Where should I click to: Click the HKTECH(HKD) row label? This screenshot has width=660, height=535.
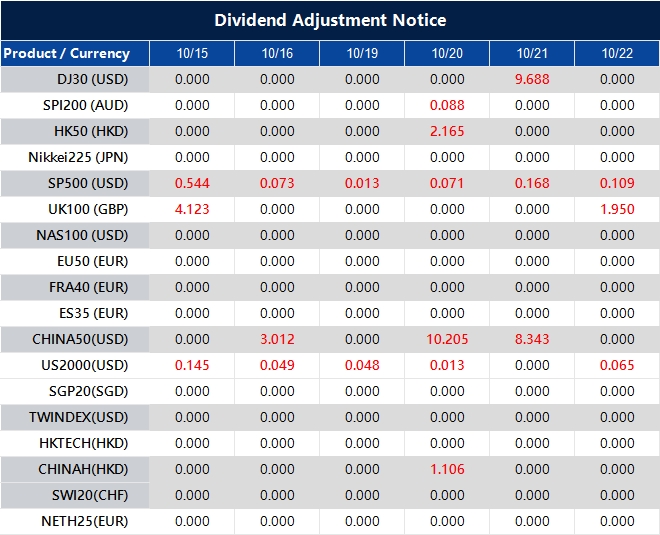(x=83, y=443)
